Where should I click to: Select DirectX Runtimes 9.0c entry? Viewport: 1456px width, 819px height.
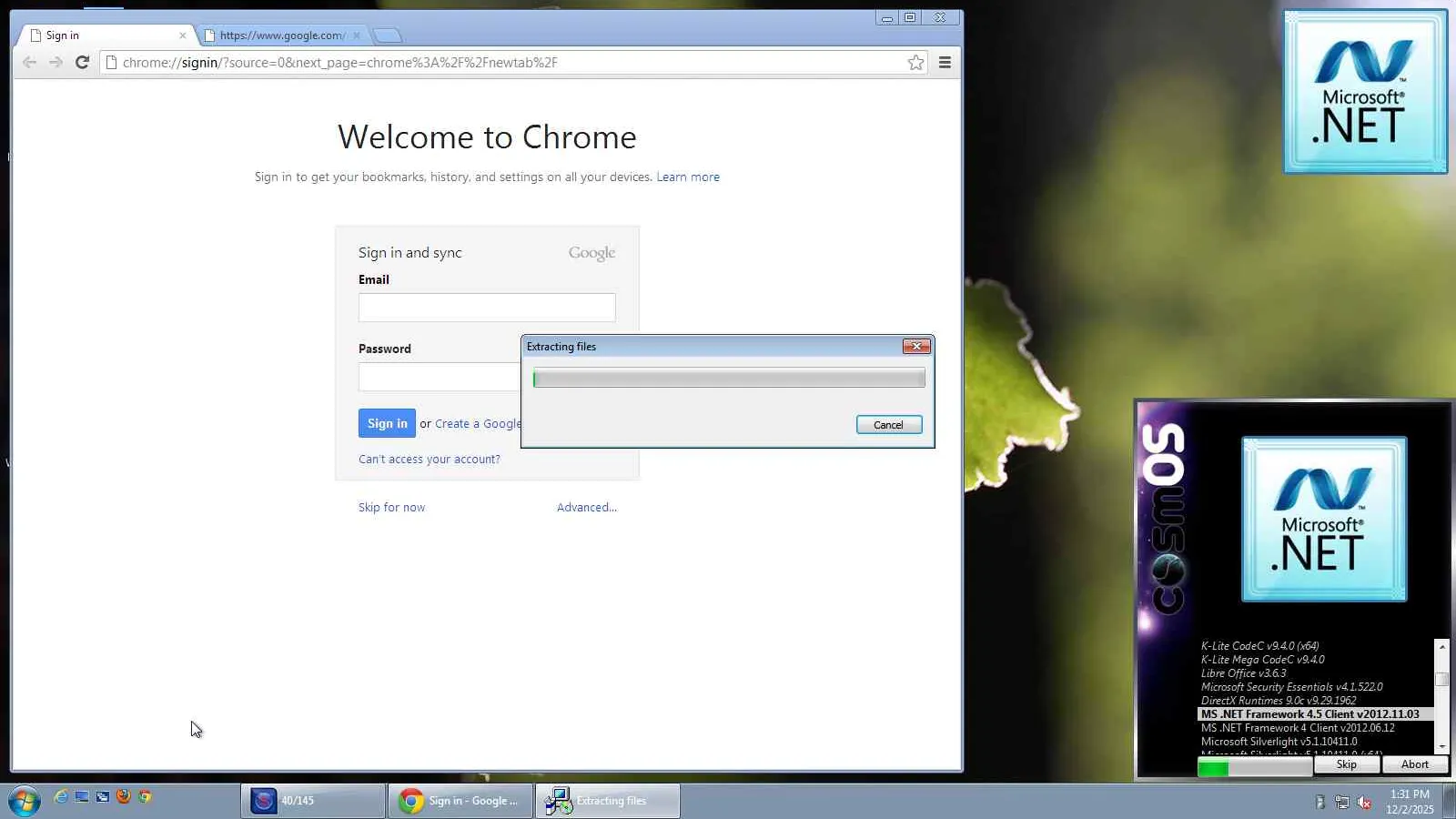[1279, 701]
